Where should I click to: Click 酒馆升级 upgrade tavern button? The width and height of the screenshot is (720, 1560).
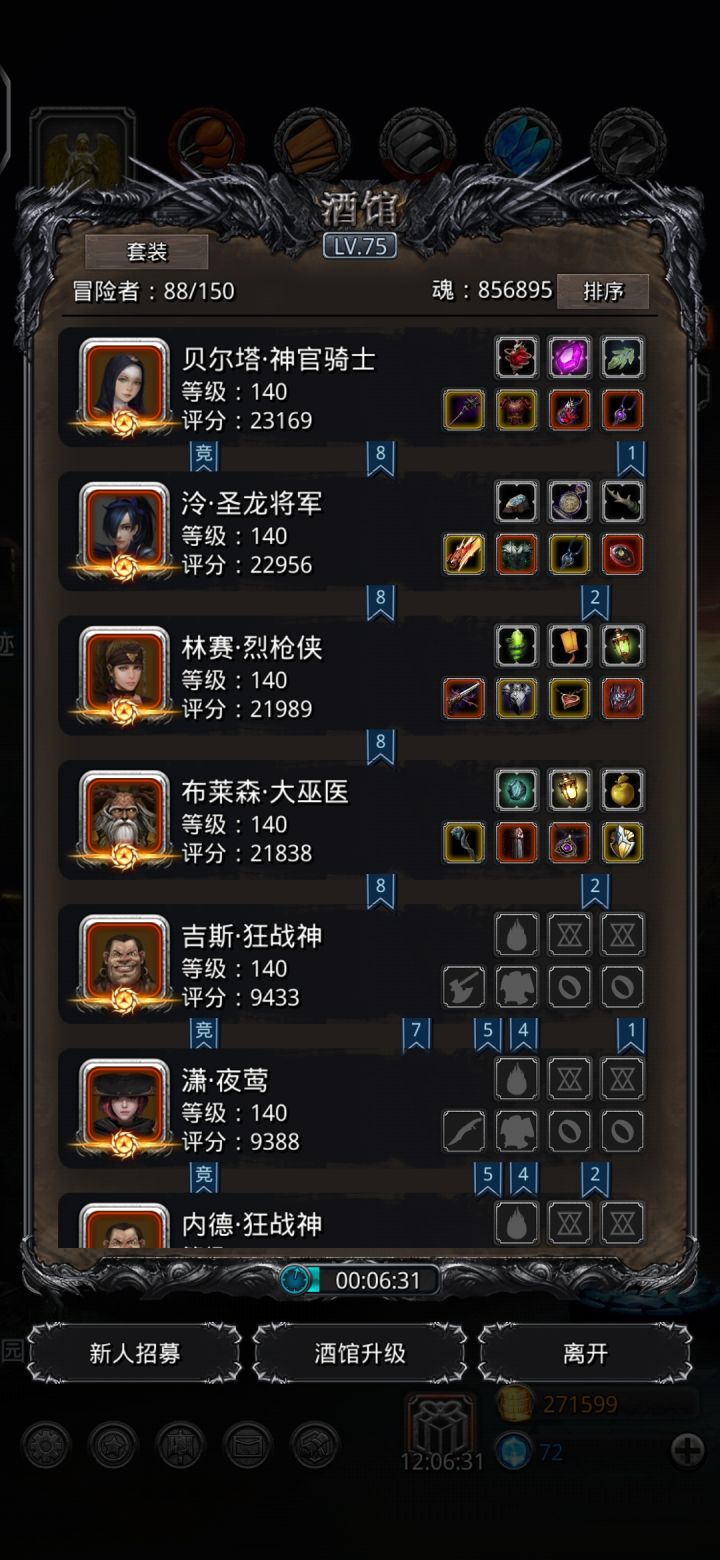(x=360, y=1353)
